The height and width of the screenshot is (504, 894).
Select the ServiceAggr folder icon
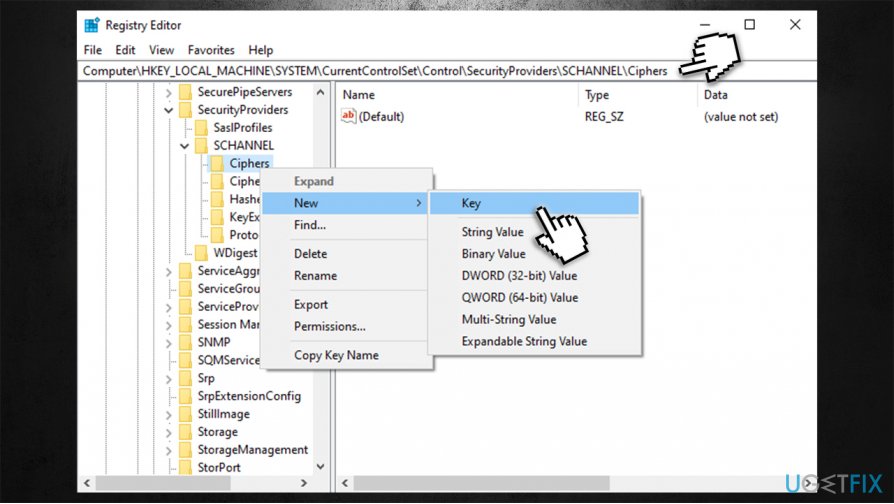(x=185, y=271)
